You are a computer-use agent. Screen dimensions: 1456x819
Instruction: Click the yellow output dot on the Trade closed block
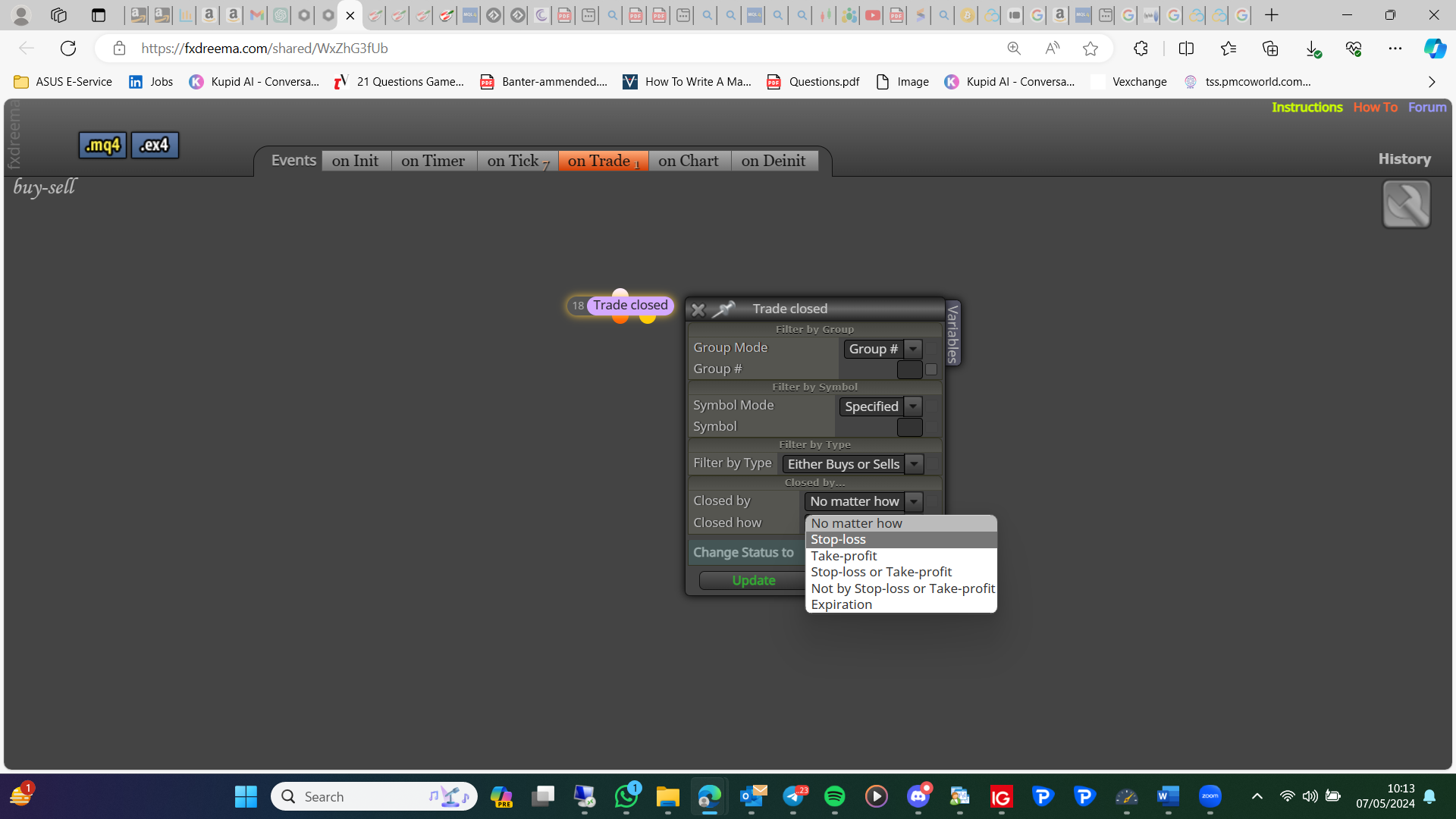647,318
